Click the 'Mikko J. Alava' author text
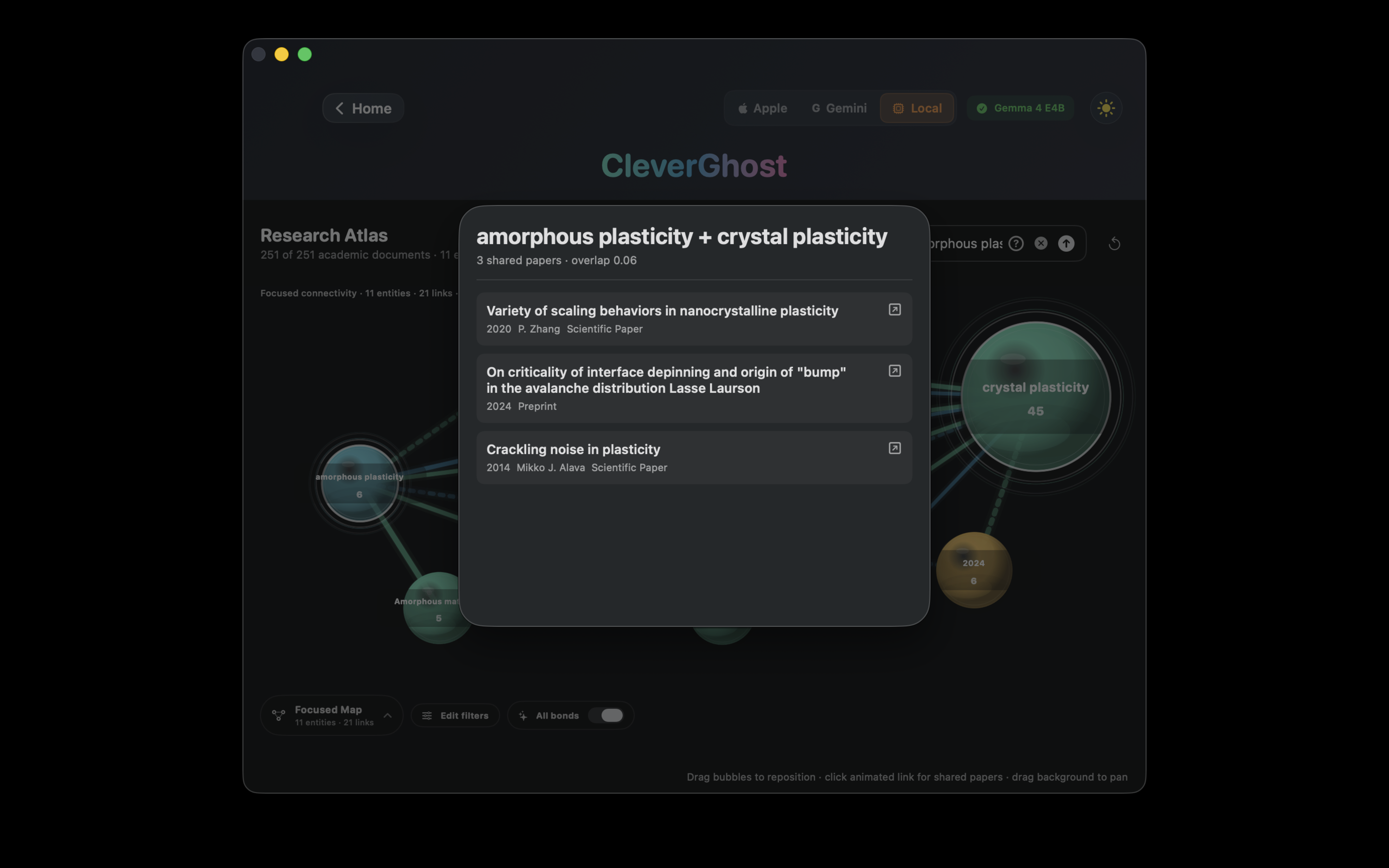1389x868 pixels. point(550,467)
